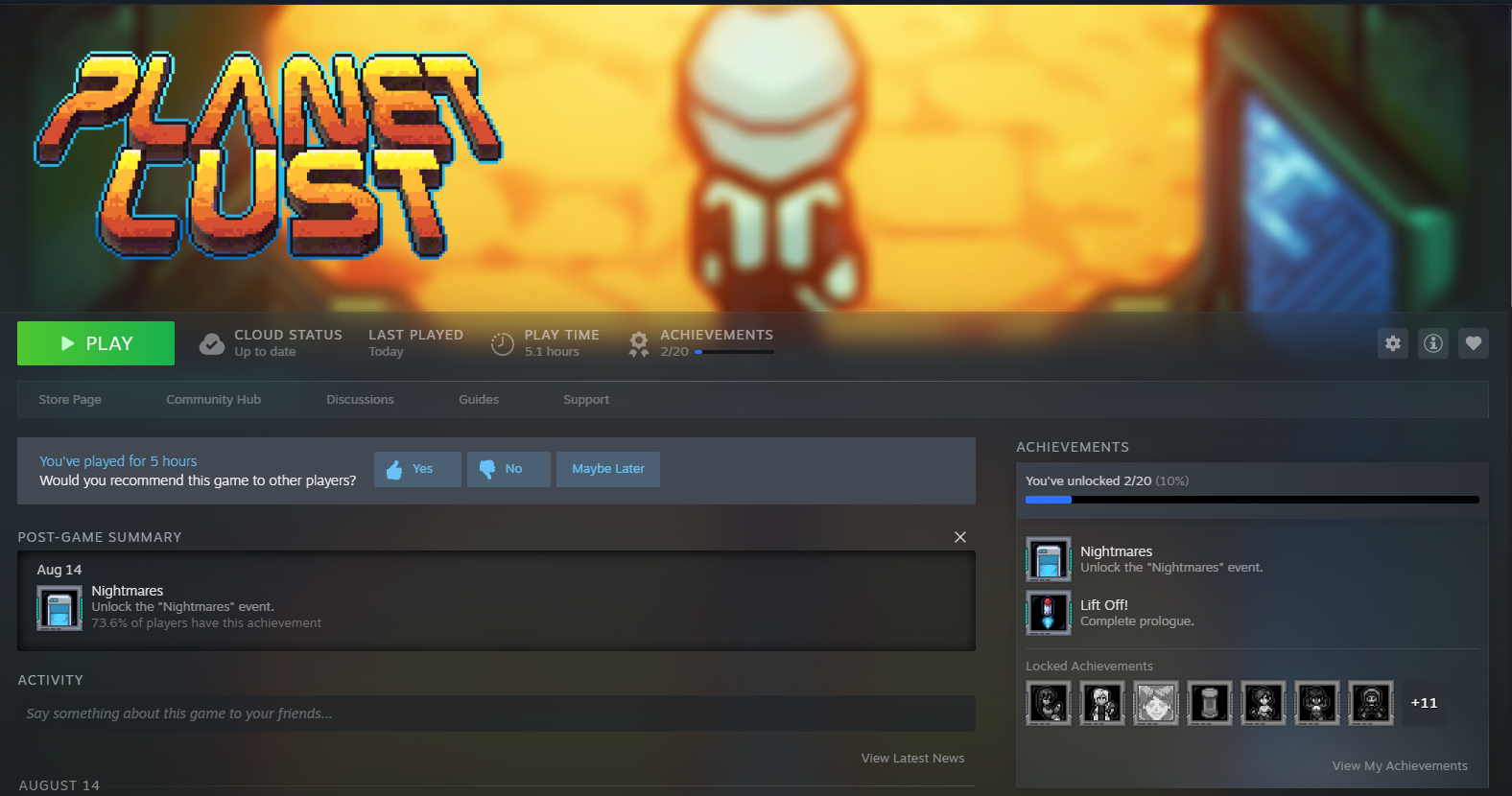The image size is (1512, 796).
Task: Click the 'Aug 14' date in summary
Action: click(59, 570)
